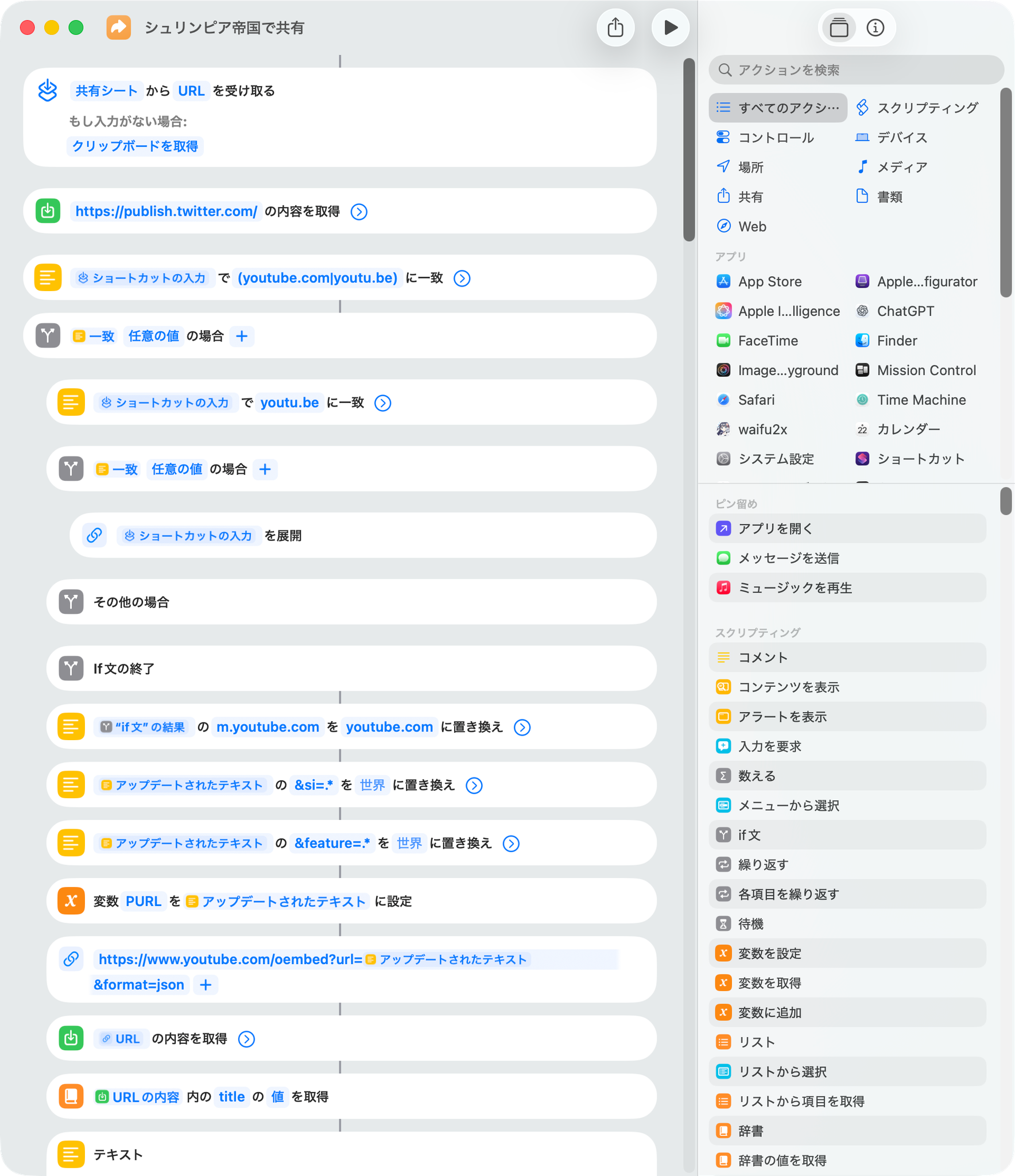Open FaceTime app actions

tap(757, 341)
